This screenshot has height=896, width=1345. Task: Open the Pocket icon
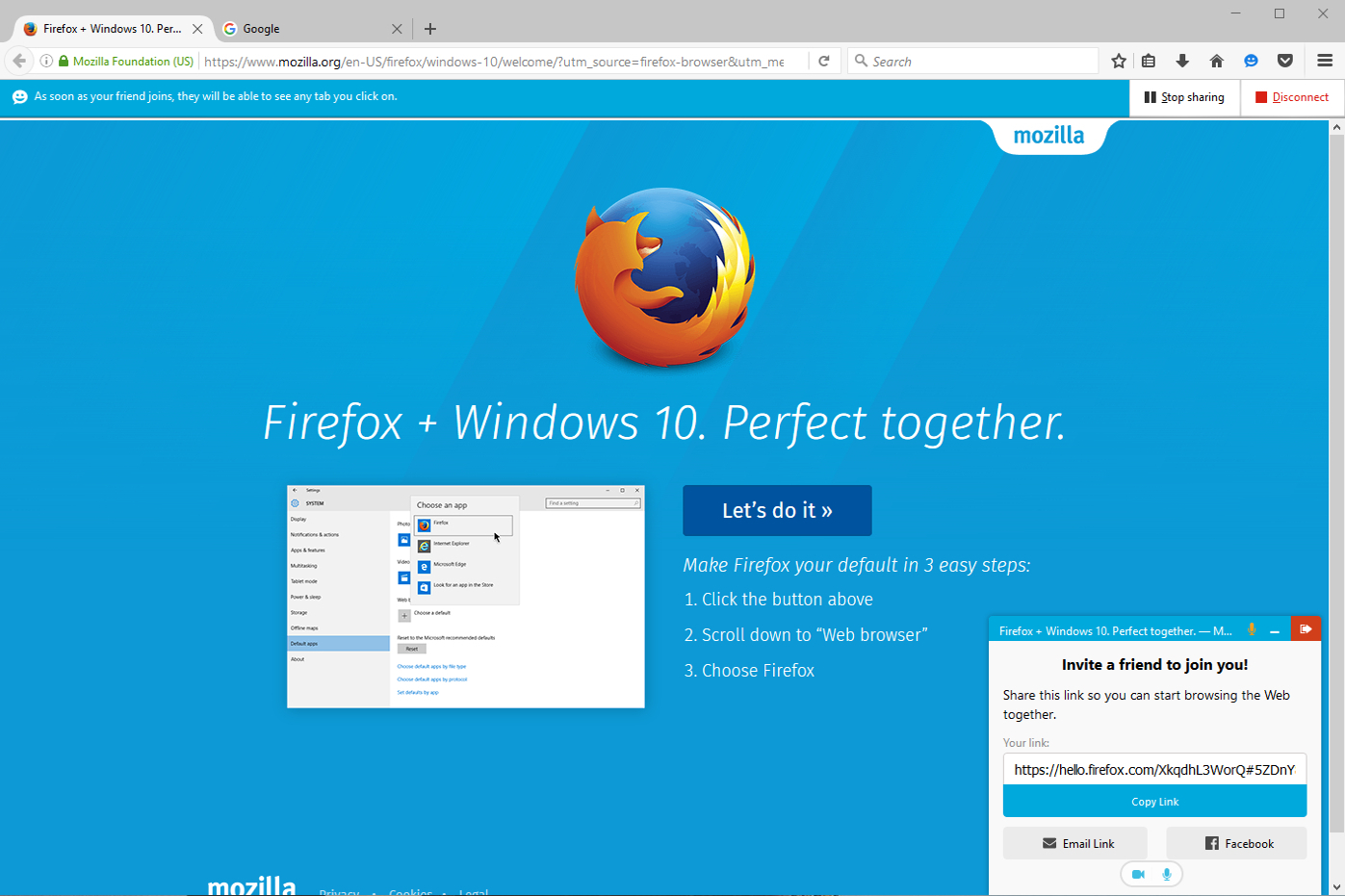1285,61
